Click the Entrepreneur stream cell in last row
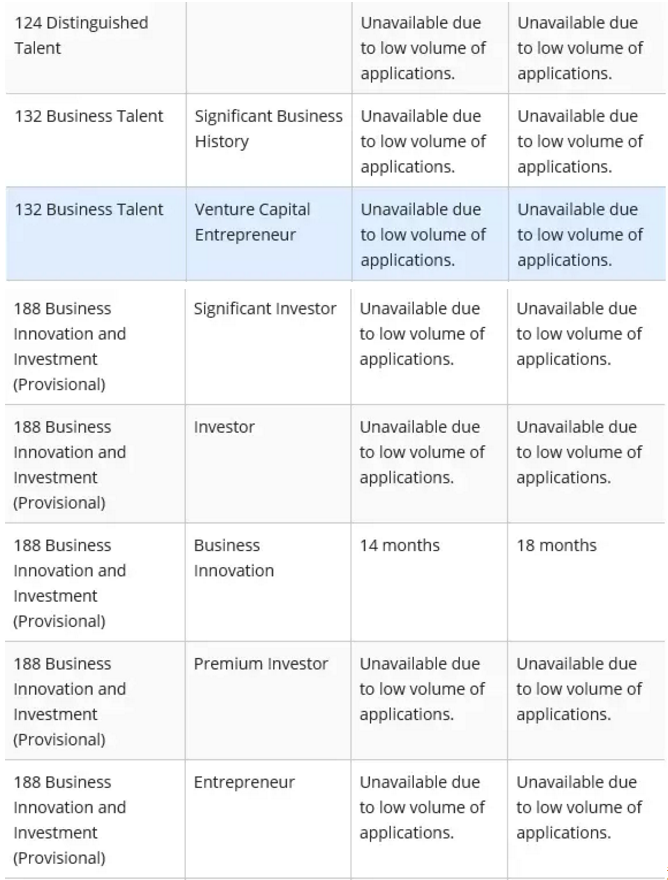 tap(268, 819)
